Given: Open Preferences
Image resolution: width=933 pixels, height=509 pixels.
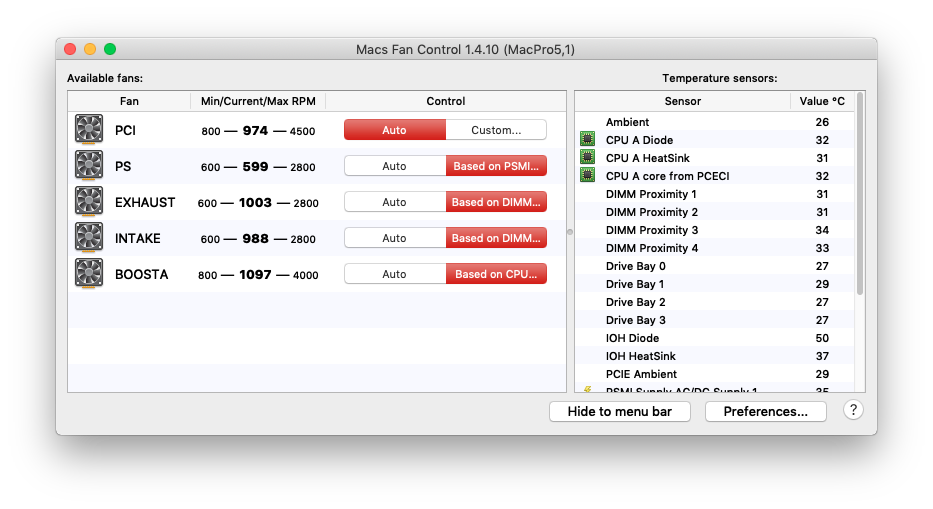Looking at the screenshot, I should [x=765, y=411].
